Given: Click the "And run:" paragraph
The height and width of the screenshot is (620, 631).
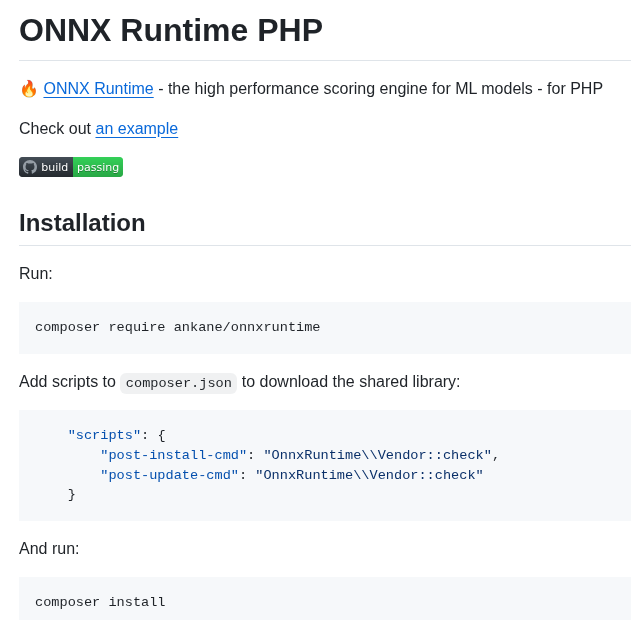Looking at the screenshot, I should (x=49, y=548).
